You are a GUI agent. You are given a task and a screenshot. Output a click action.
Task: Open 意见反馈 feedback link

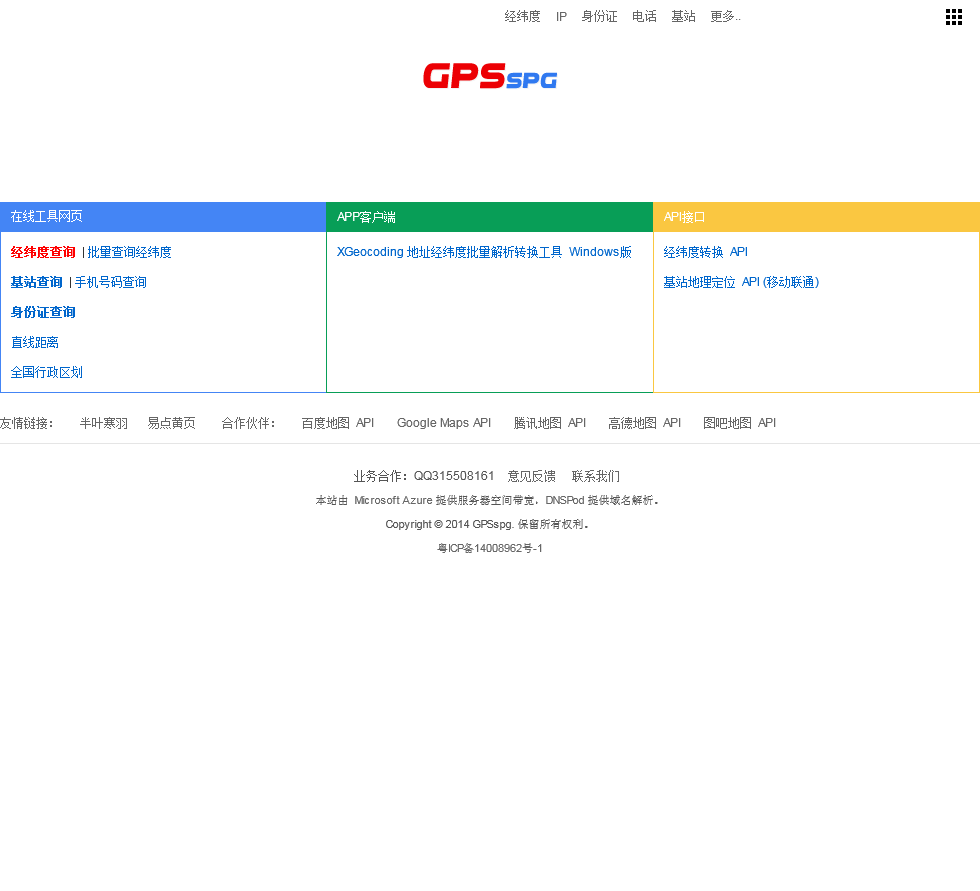[531, 476]
